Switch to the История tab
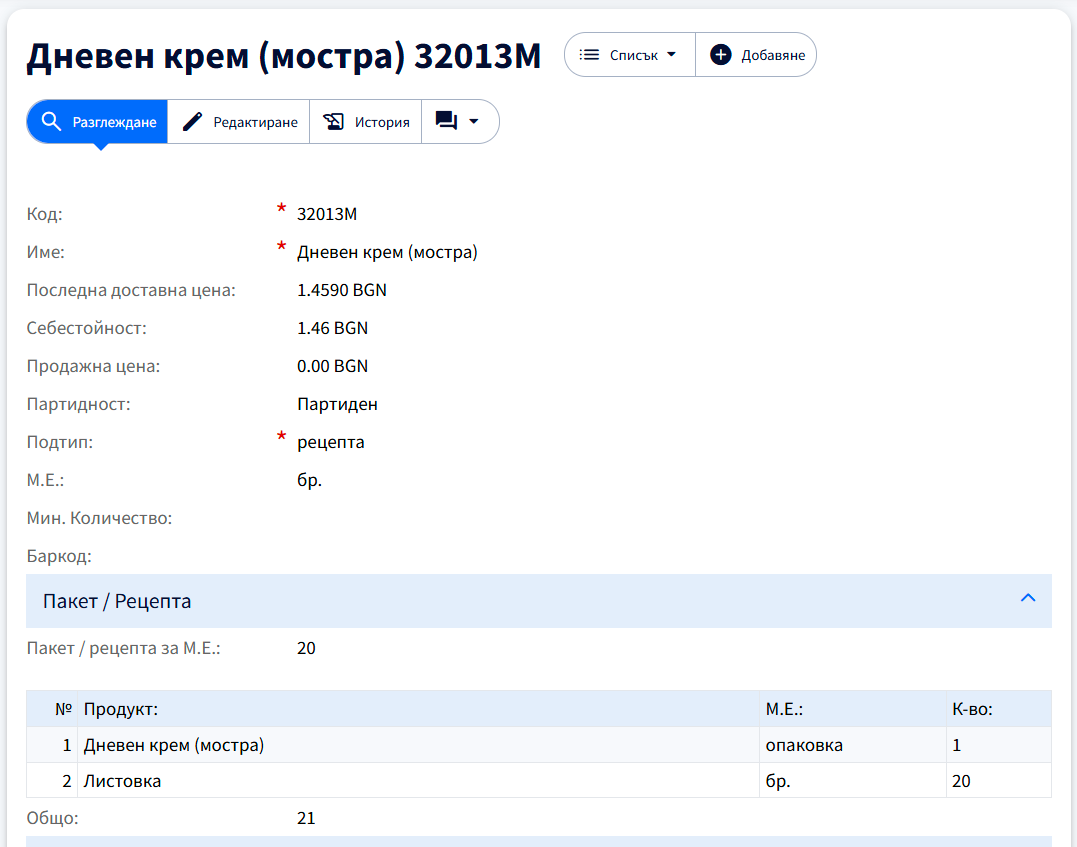Screen dimensions: 1077x847 click(x=366, y=120)
